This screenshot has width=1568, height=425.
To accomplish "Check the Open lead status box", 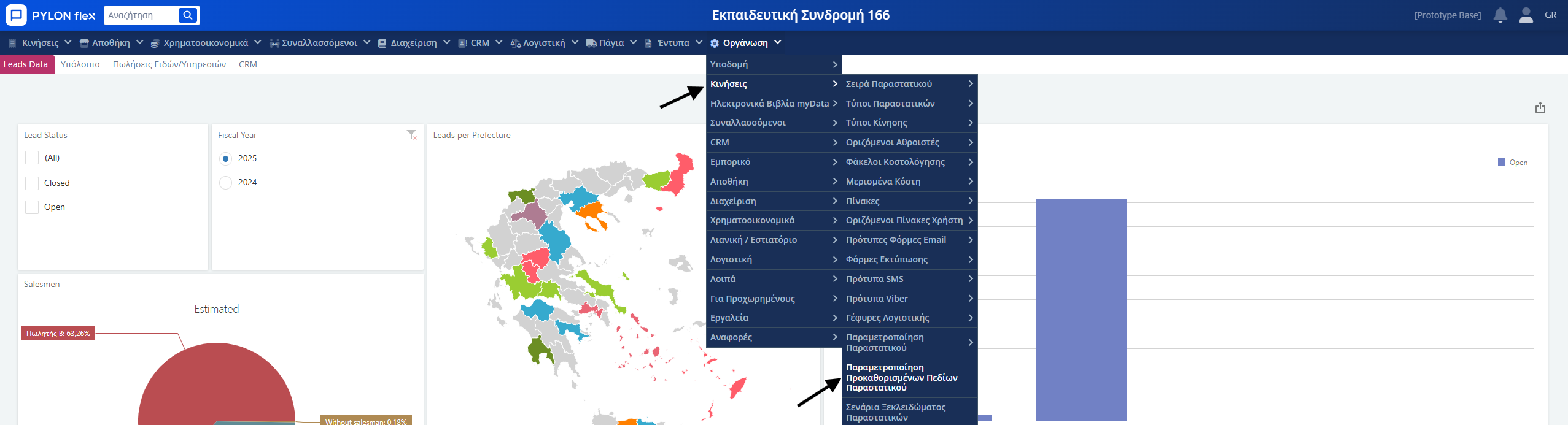I will coord(32,207).
